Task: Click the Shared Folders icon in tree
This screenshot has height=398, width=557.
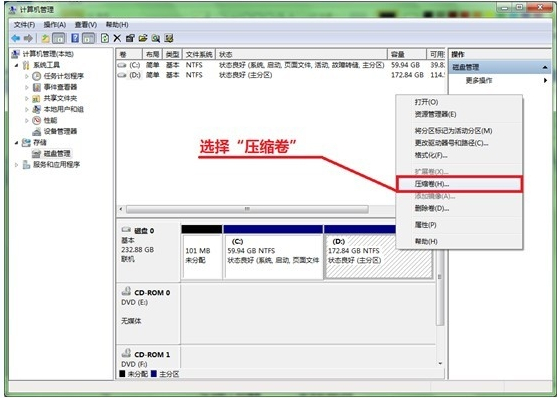Action: [37, 98]
